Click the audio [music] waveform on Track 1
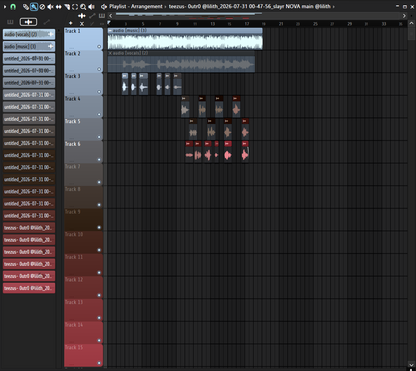The width and height of the screenshot is (416, 371). [x=185, y=42]
